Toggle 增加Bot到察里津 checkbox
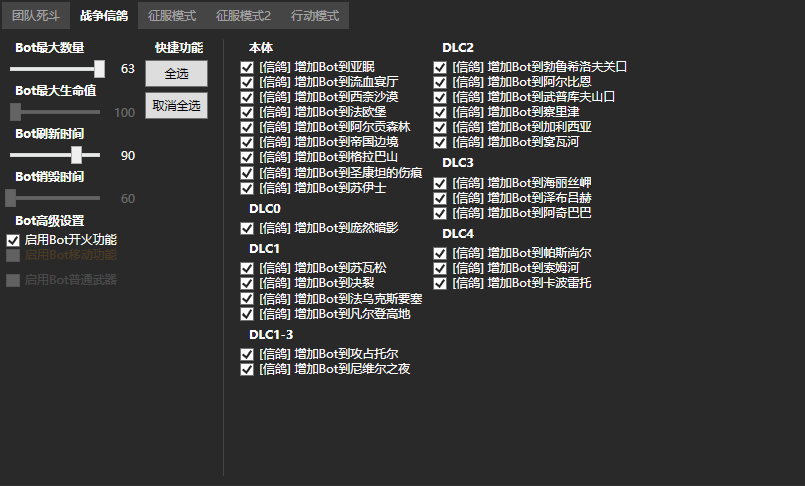The height and width of the screenshot is (486, 805). click(440, 112)
